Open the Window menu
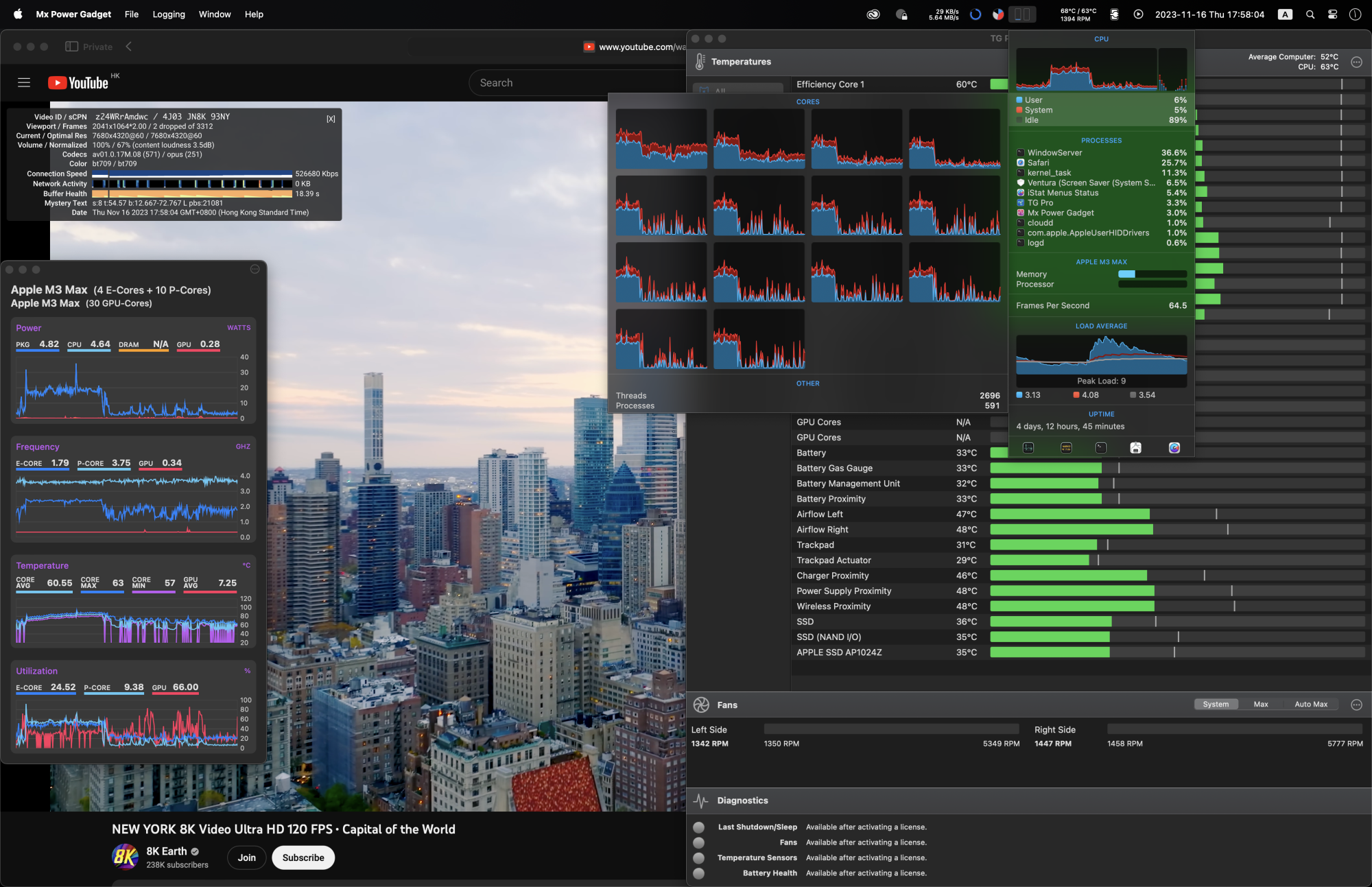This screenshot has height=887, width=1372. 215,14
